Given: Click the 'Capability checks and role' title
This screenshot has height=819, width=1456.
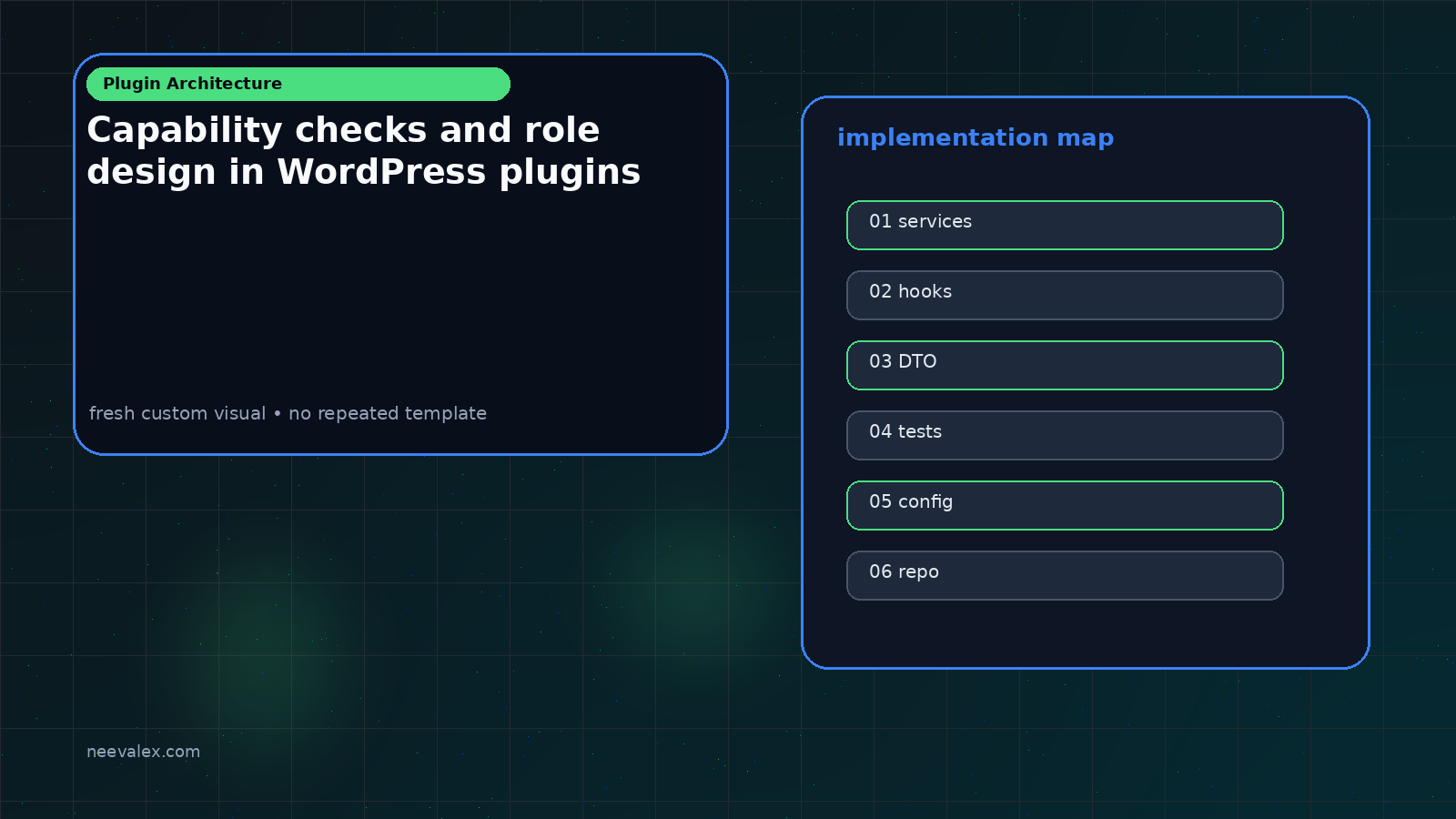Looking at the screenshot, I should click(x=343, y=130).
